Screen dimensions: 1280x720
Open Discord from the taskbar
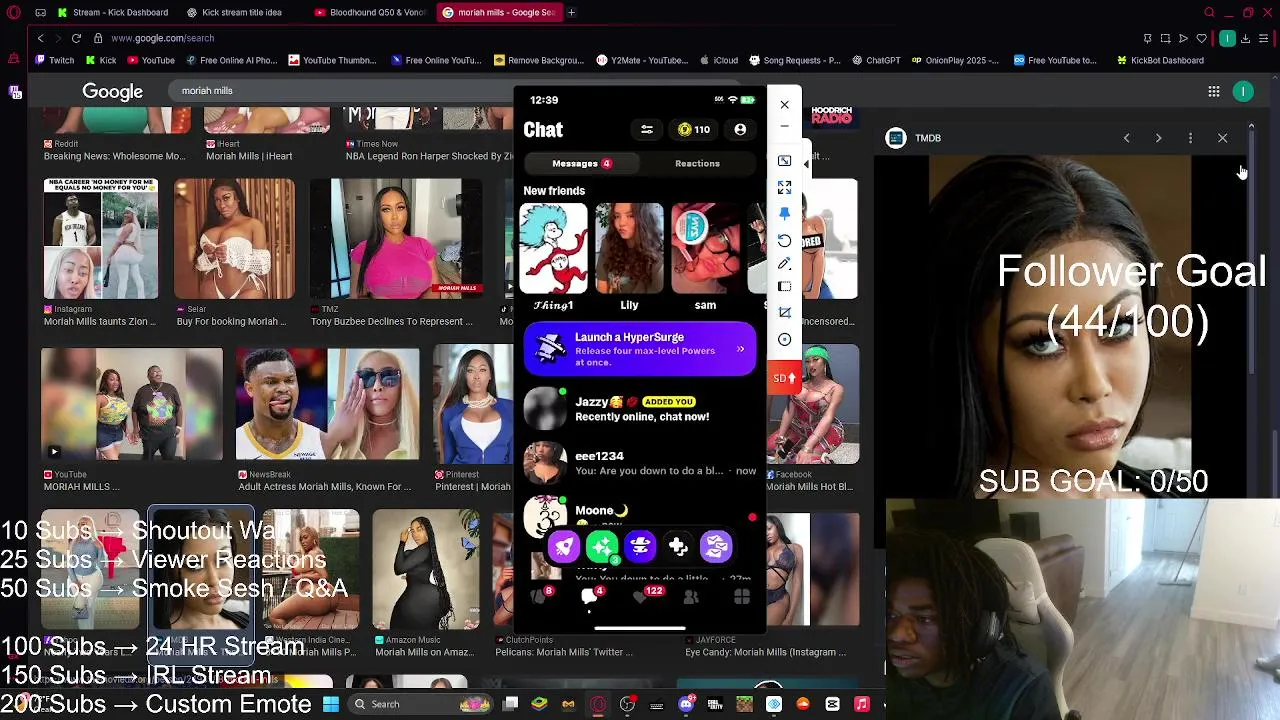[686, 704]
